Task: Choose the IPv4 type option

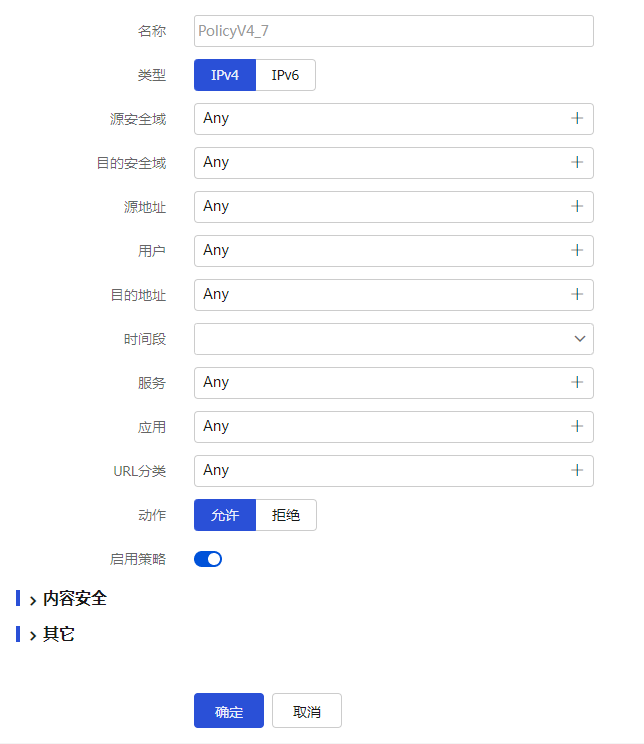Action: pyautogui.click(x=225, y=75)
